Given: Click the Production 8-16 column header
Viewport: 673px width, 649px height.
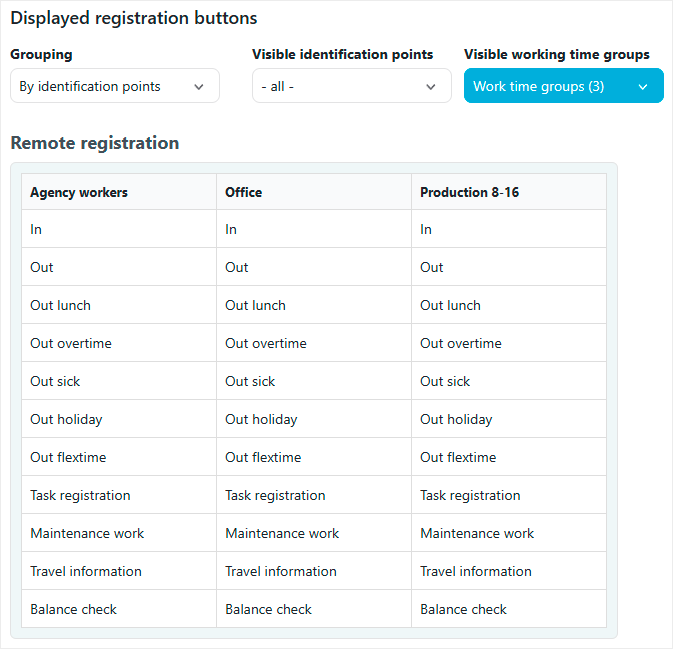Looking at the screenshot, I should [x=467, y=192].
